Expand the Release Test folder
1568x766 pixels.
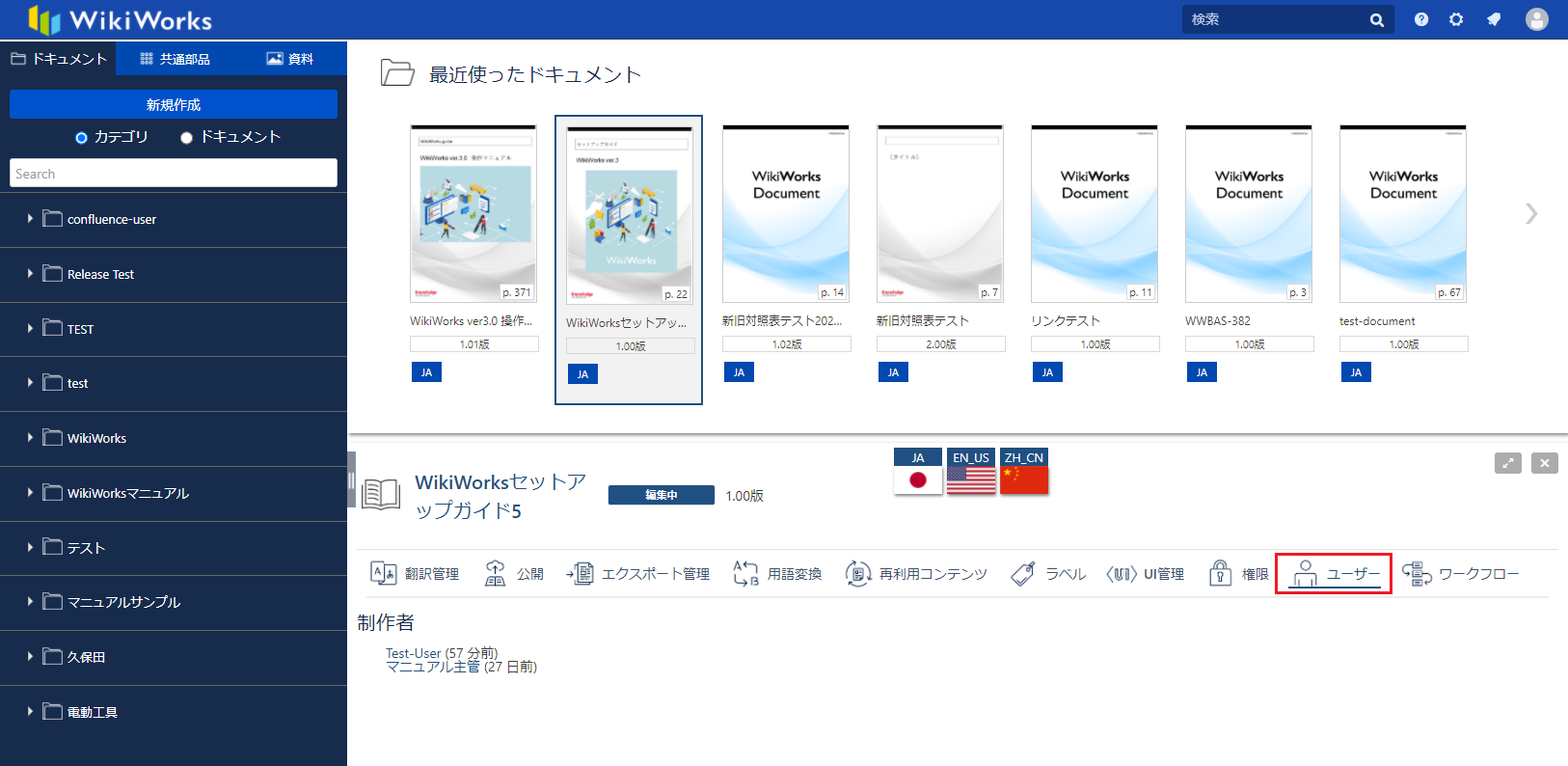(x=30, y=274)
